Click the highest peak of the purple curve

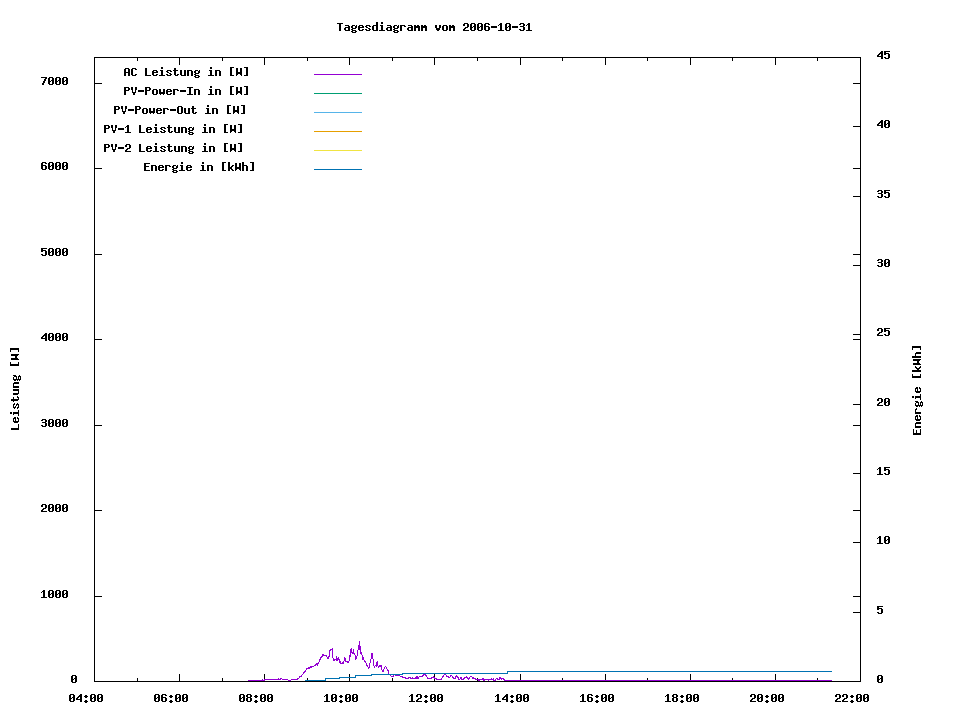359,643
